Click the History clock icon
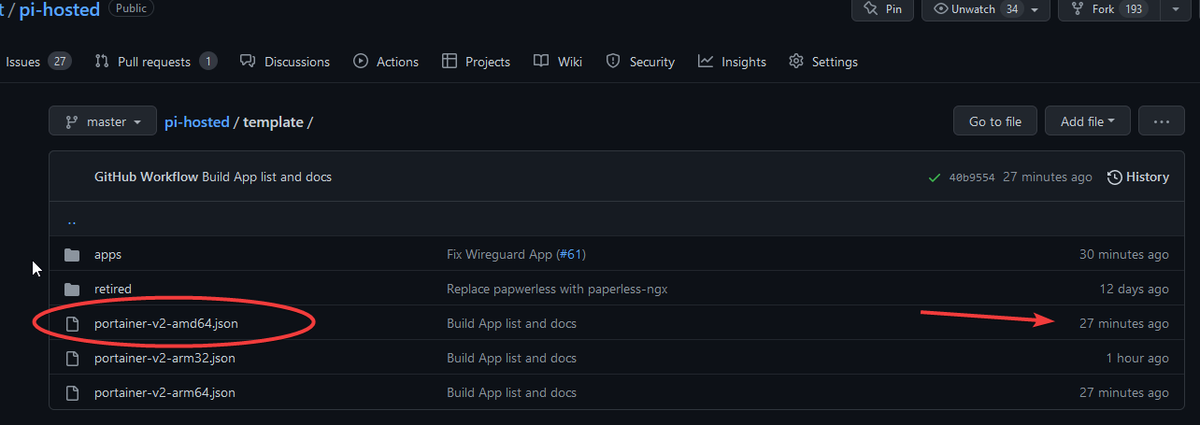 pos(1114,177)
